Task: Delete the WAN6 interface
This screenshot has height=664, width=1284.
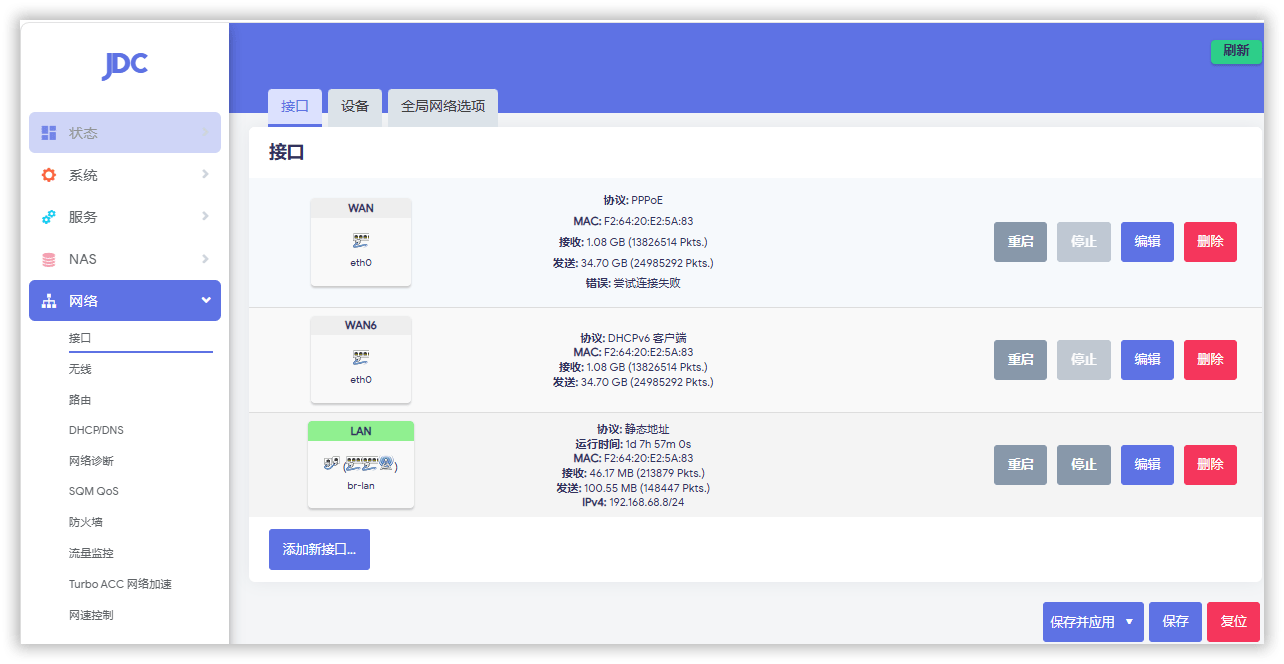Action: coord(1210,360)
